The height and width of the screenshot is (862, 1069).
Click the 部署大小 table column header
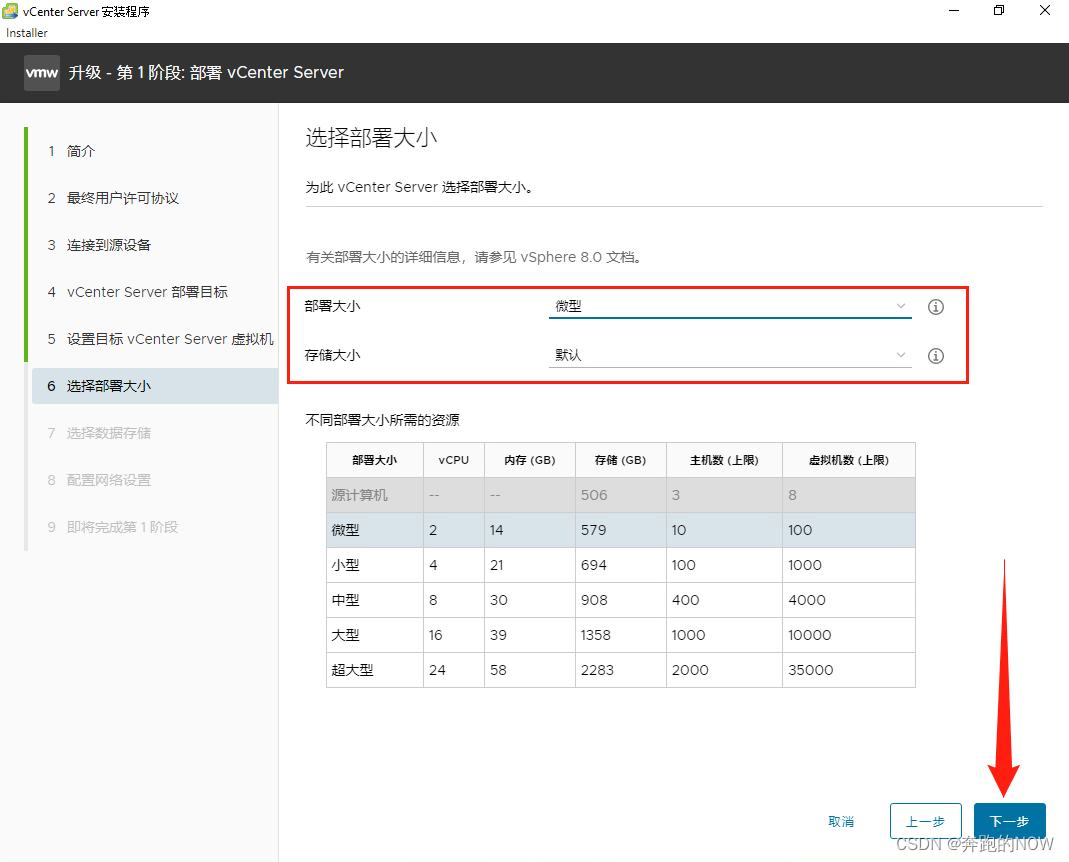[375, 460]
